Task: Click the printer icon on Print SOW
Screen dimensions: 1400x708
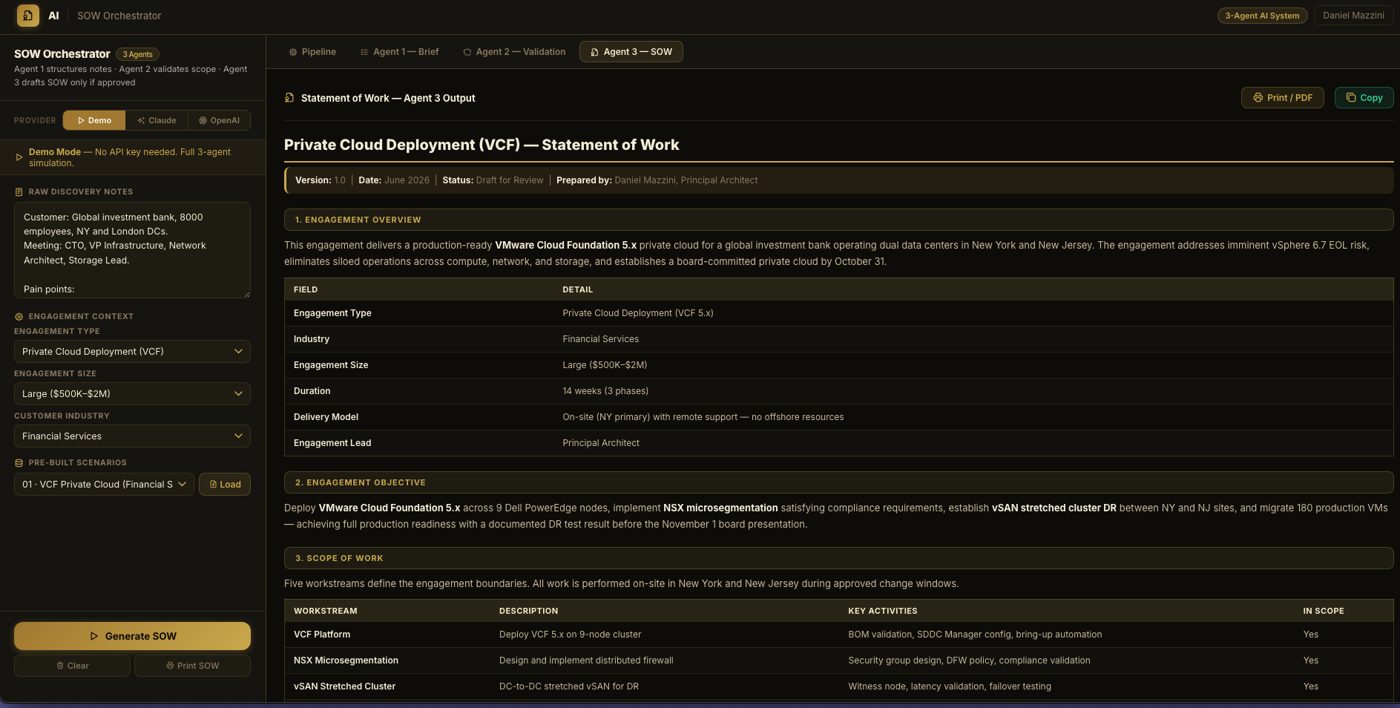Action: (170, 665)
